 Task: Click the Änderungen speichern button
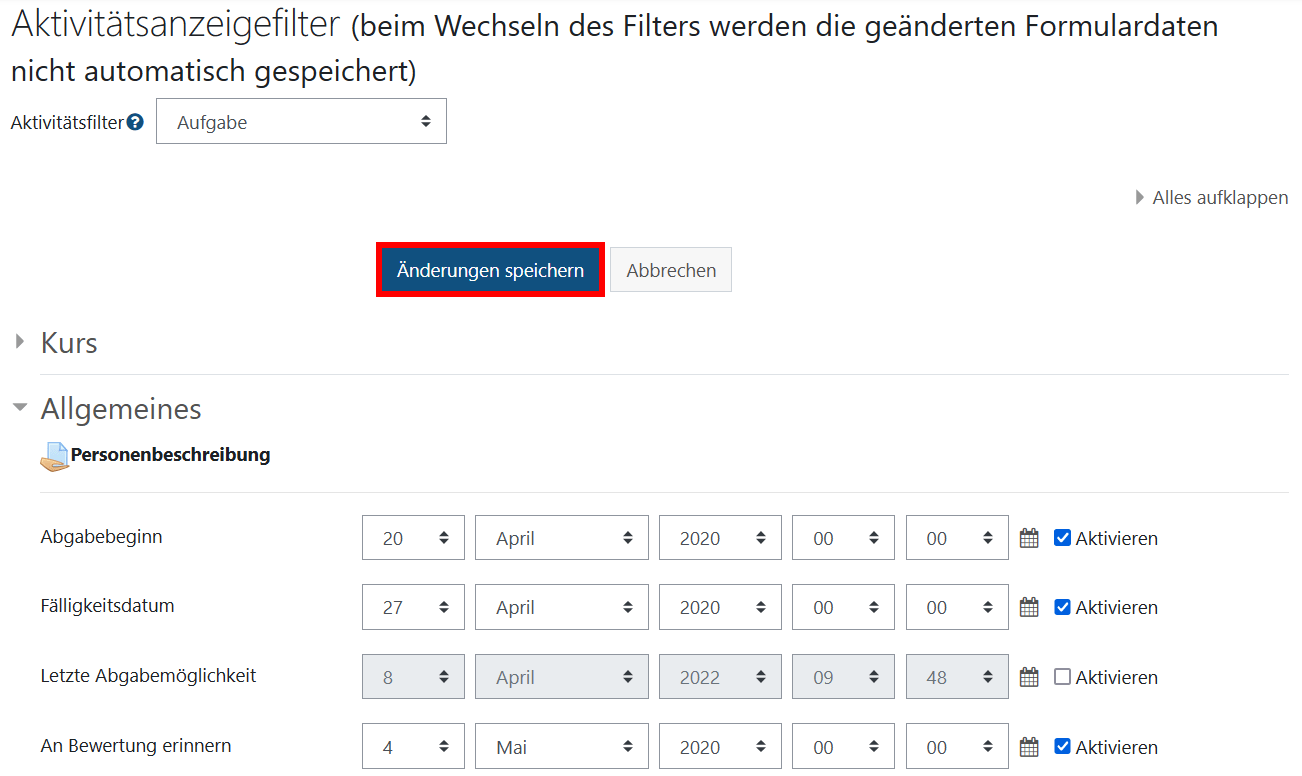tap(489, 270)
